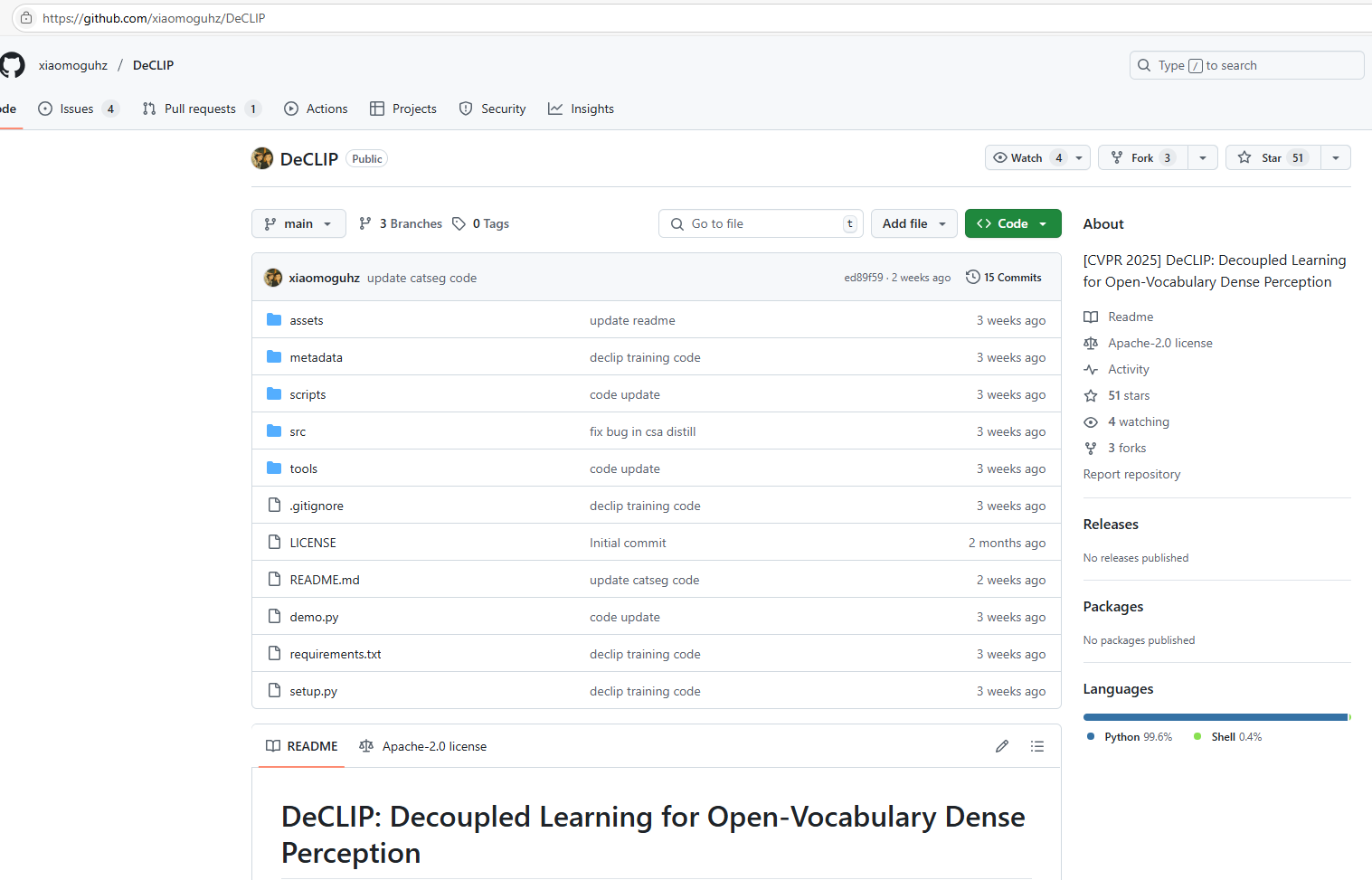The height and width of the screenshot is (880, 1372).
Task: Click the demo.py file icon
Action: (x=274, y=617)
